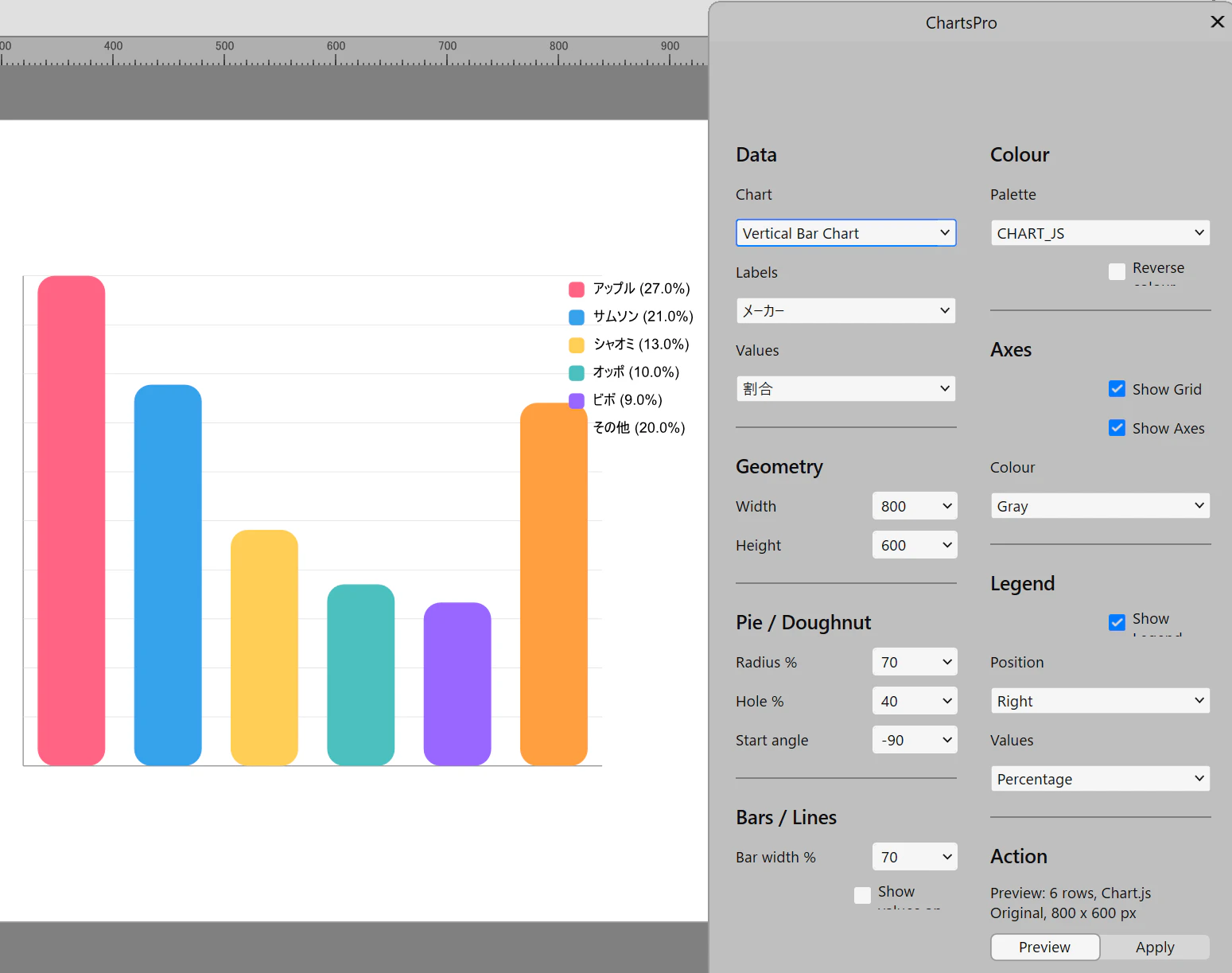Click the purple bar in the chart
Image resolution: width=1232 pixels, height=973 pixels.
(x=457, y=684)
